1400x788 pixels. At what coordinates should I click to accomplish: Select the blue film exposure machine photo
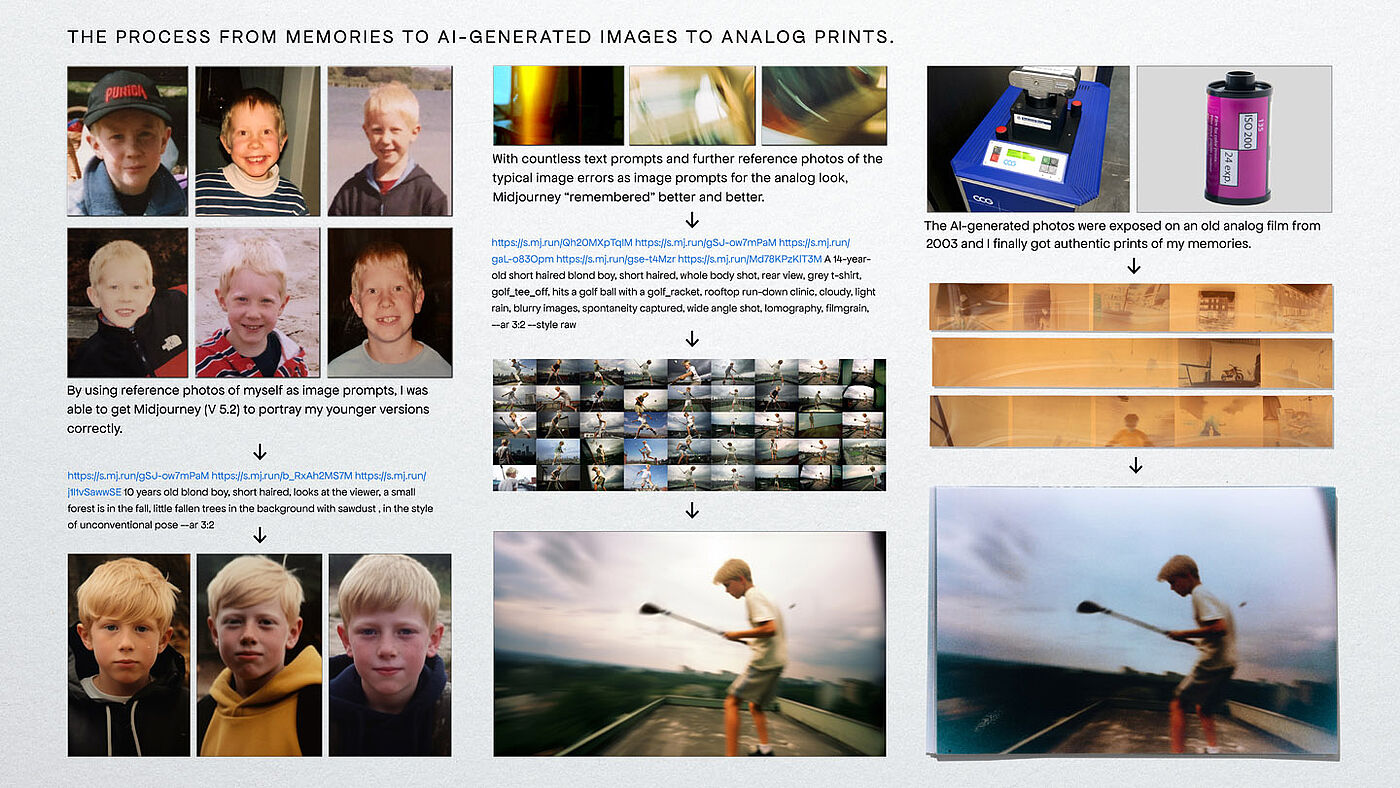pos(1028,139)
